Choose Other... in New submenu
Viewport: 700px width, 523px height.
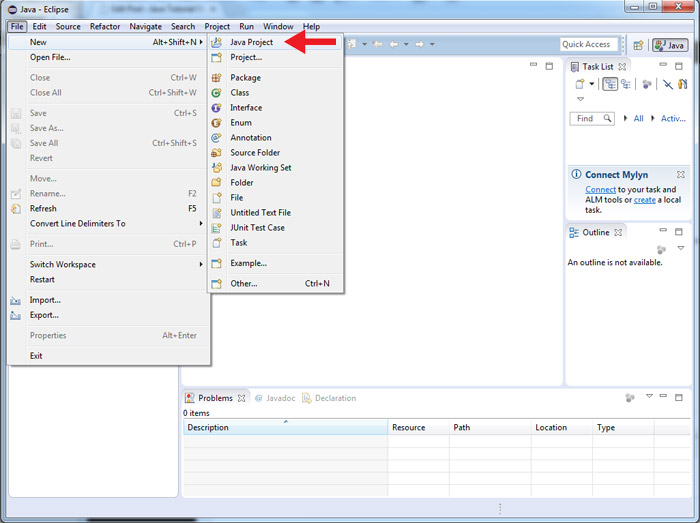click(x=275, y=284)
